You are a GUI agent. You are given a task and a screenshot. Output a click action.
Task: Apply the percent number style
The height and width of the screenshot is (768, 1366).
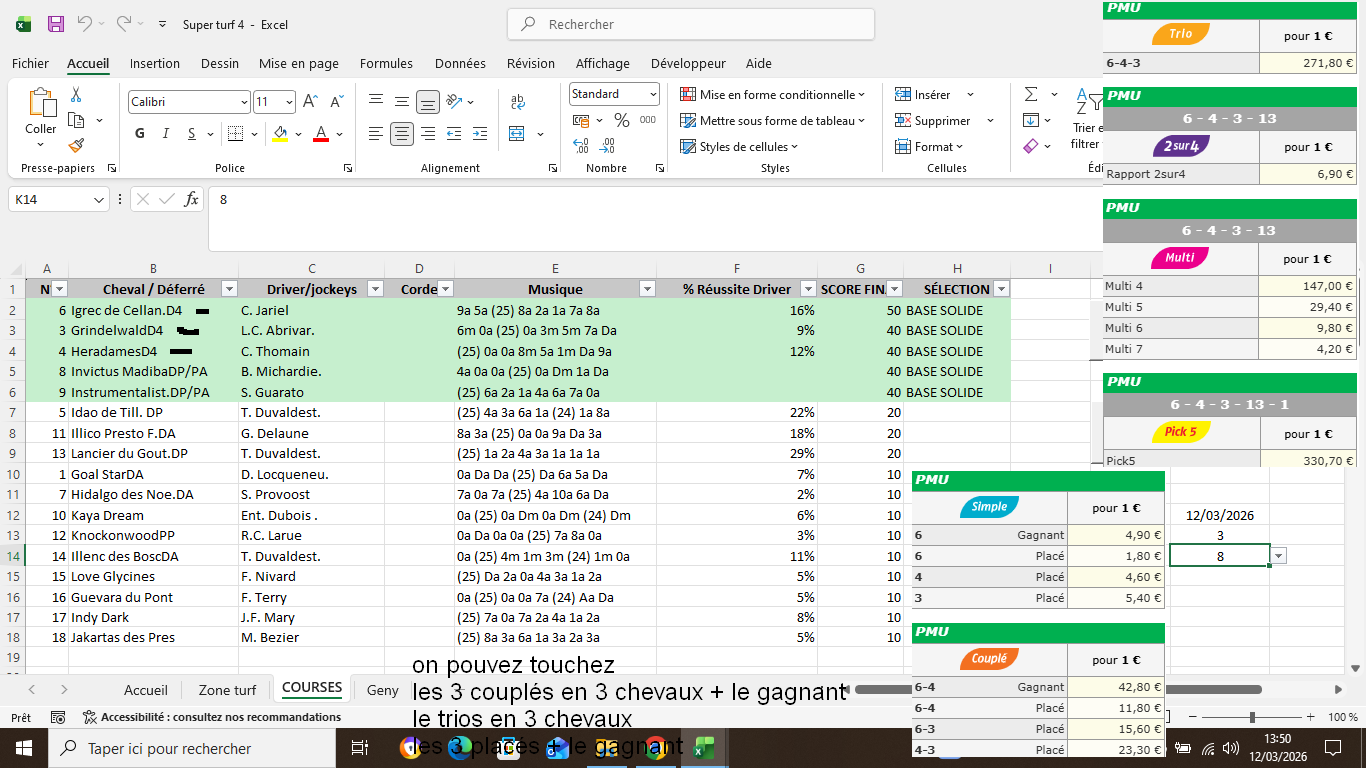(622, 120)
